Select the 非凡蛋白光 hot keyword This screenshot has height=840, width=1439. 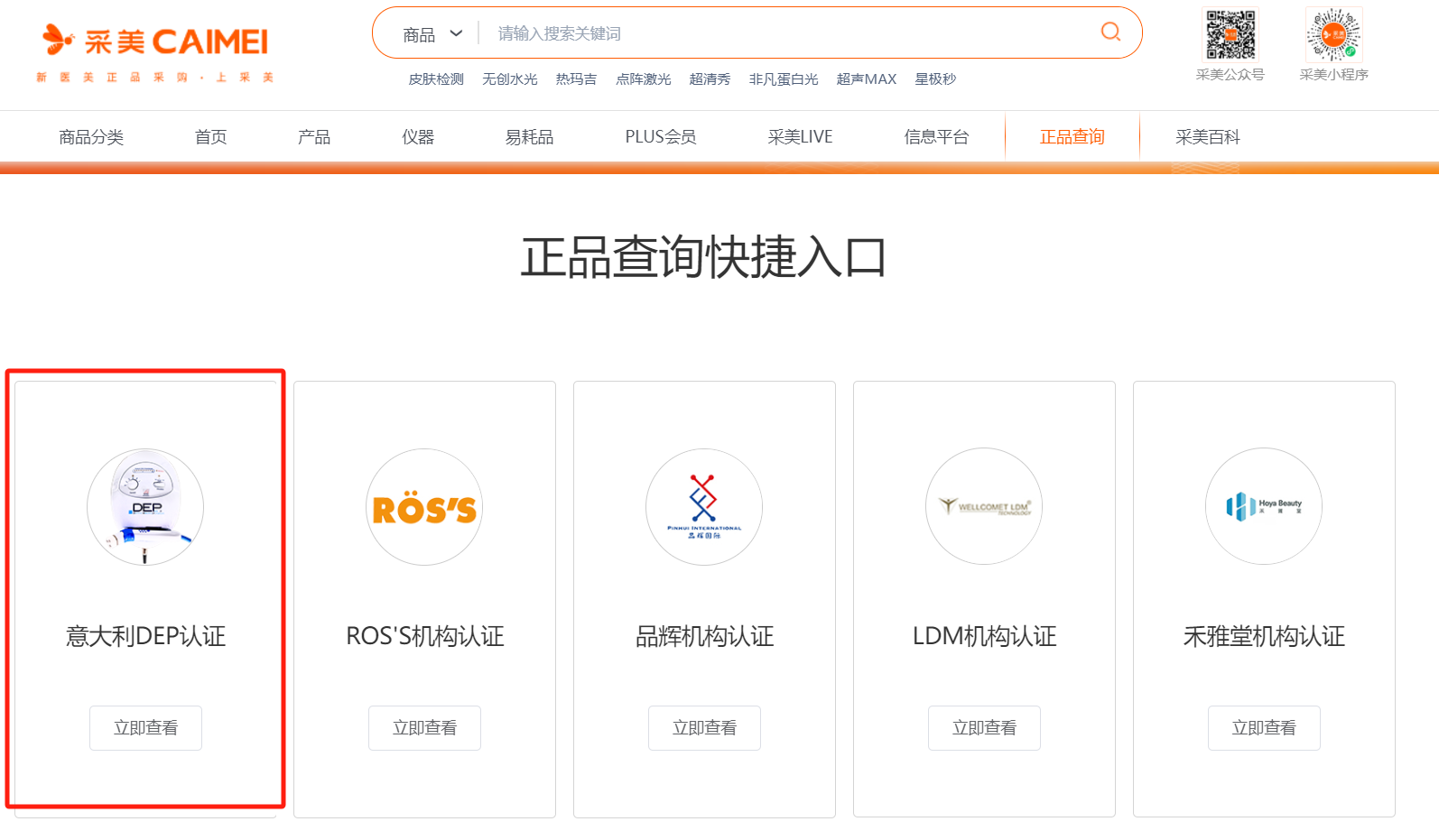[784, 79]
